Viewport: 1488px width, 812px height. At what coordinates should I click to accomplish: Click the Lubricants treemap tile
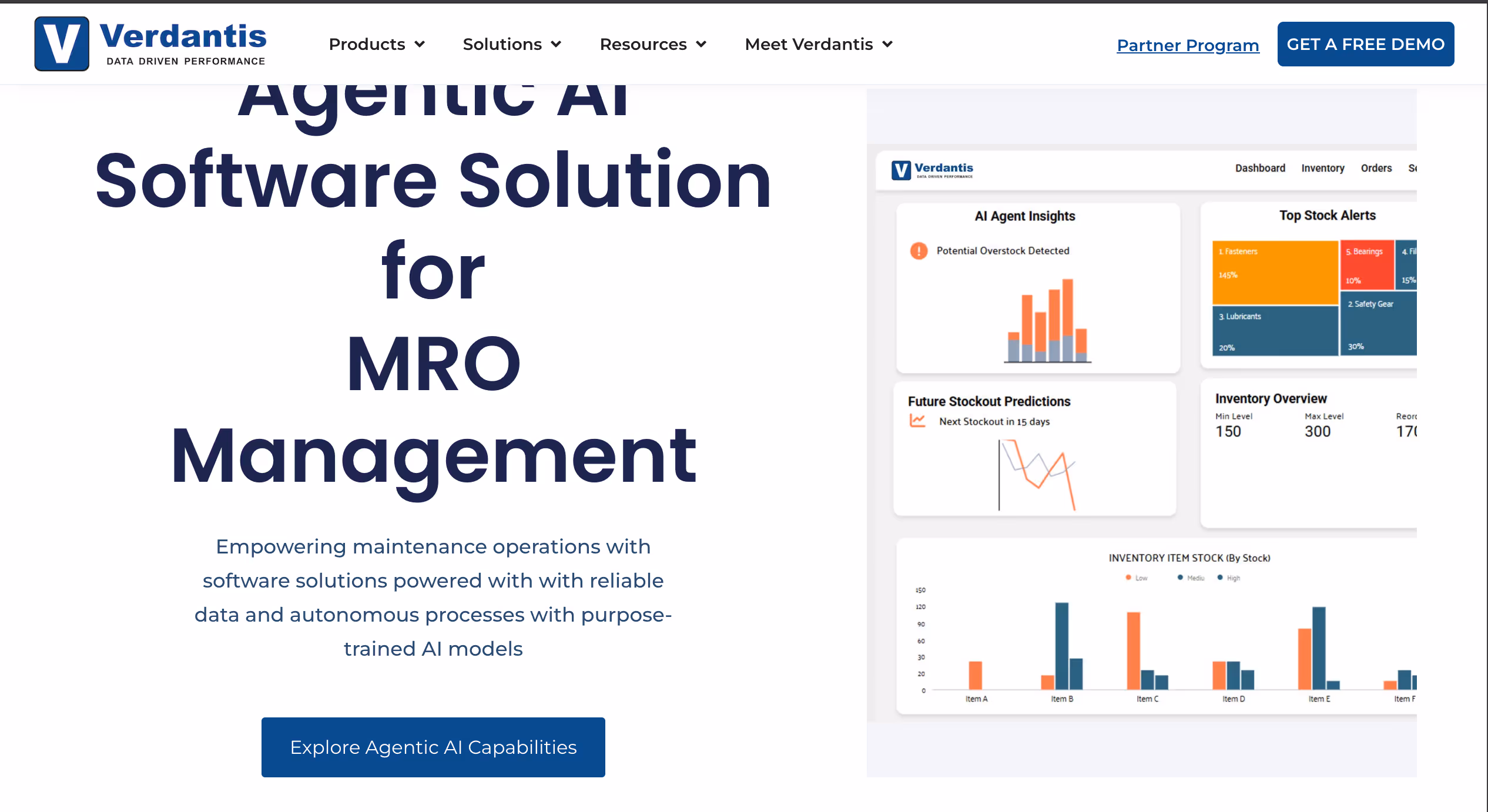coord(1274,331)
